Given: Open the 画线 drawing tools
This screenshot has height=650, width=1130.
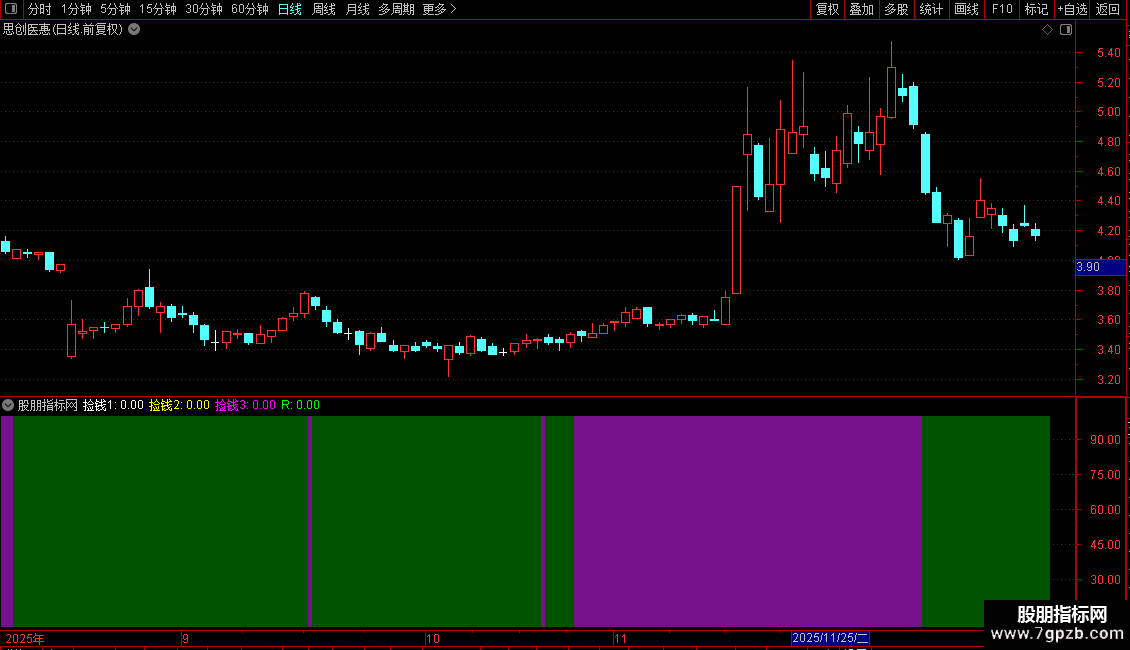Looking at the screenshot, I should pos(966,9).
